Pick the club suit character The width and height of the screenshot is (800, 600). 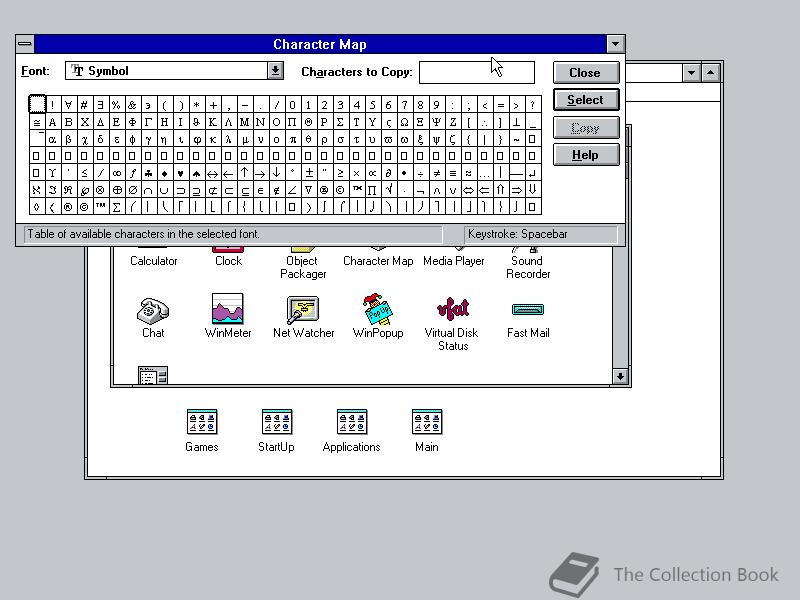(148, 173)
